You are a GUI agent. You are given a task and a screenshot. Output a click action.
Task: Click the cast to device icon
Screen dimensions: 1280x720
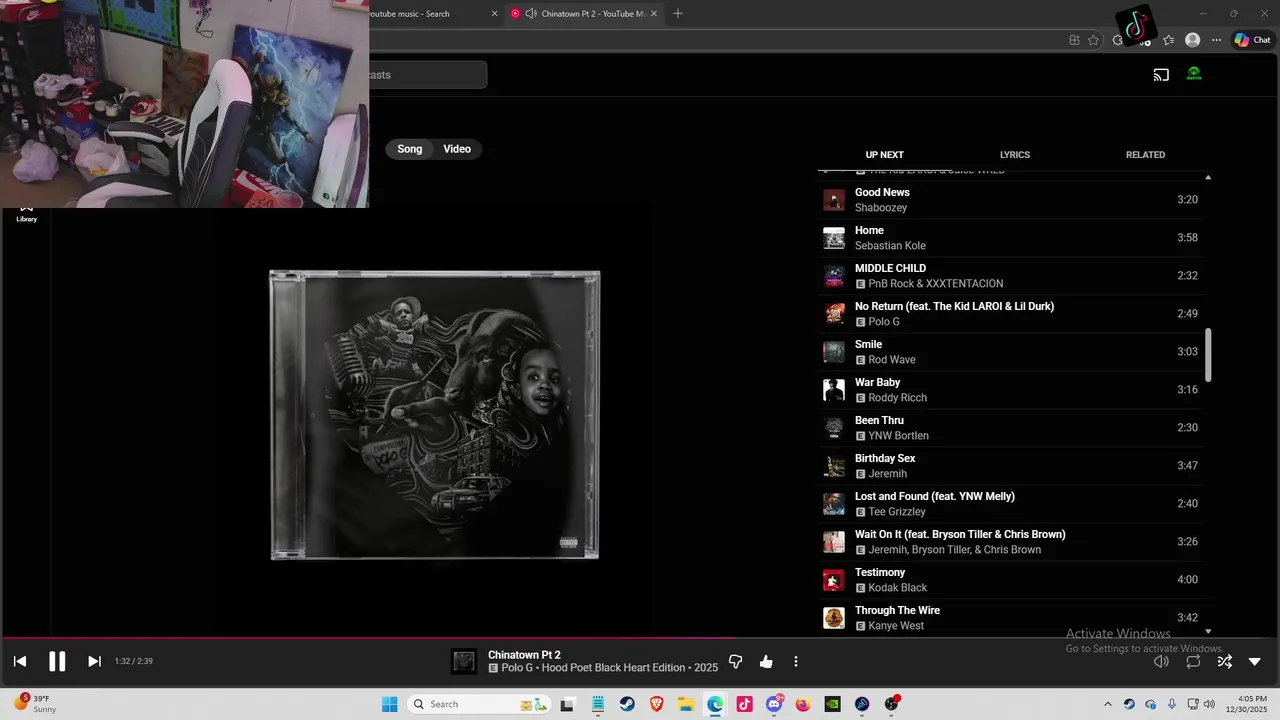(x=1161, y=75)
